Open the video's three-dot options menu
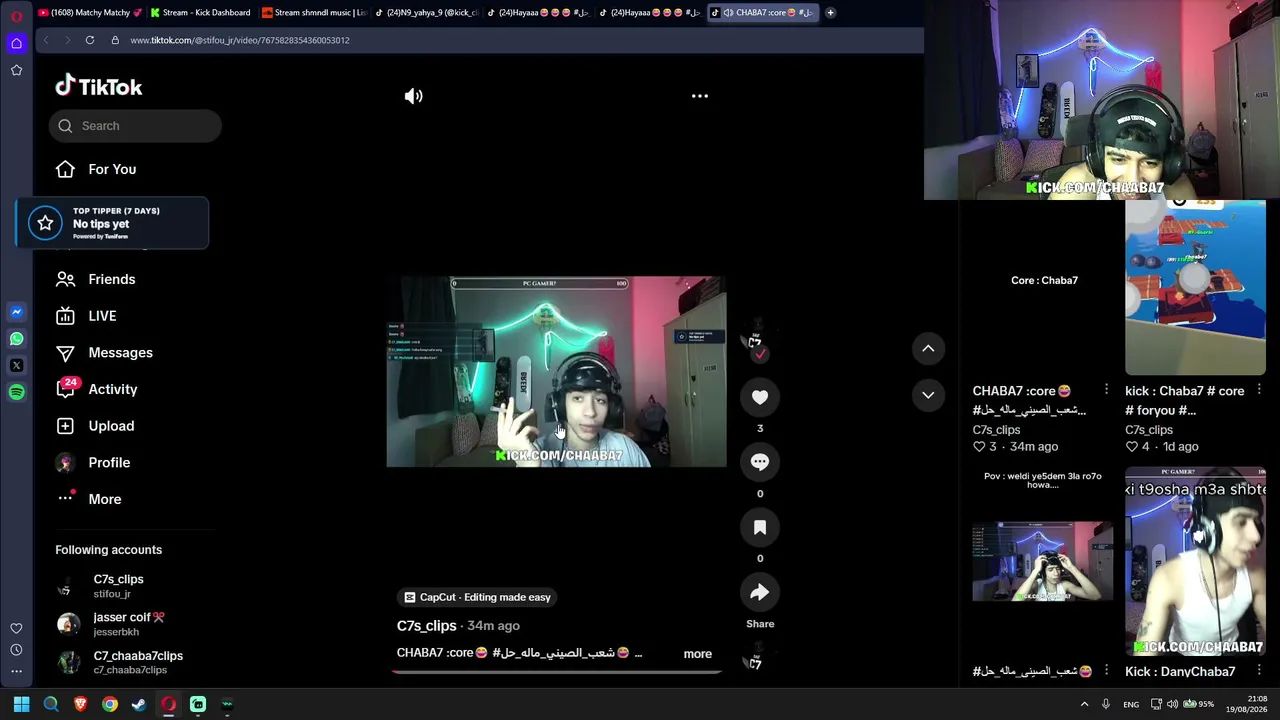Image resolution: width=1280 pixels, height=720 pixels. pyautogui.click(x=700, y=96)
